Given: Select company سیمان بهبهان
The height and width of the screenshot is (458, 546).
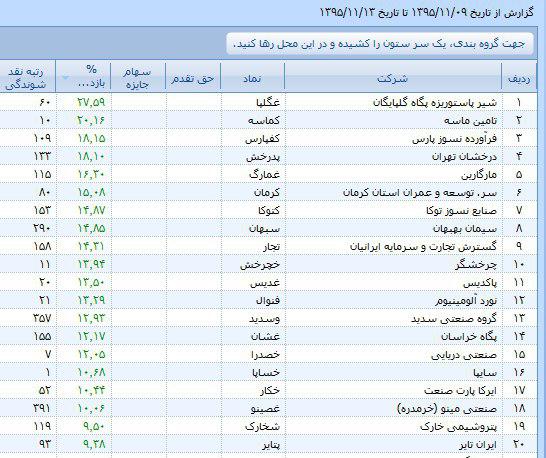Looking at the screenshot, I should coord(465,228).
